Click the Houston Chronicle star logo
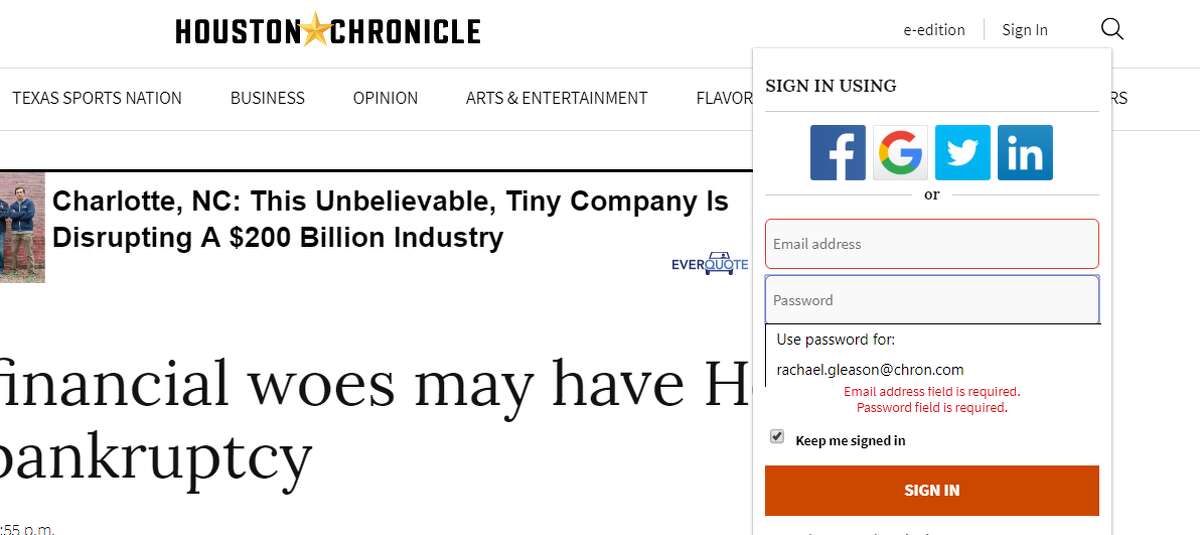The image size is (1200, 535). tap(328, 31)
